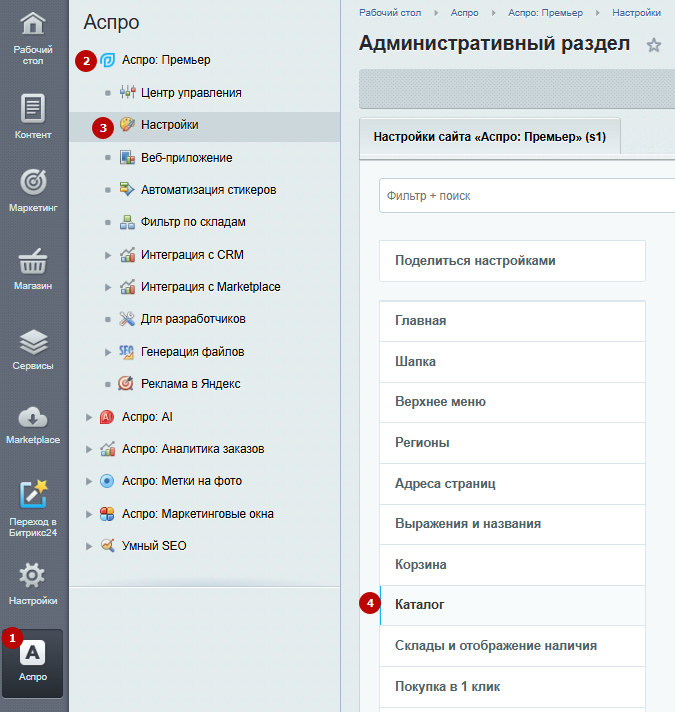Click the Генерация файлов SEO icon
The width and height of the screenshot is (675, 712).
(x=126, y=352)
